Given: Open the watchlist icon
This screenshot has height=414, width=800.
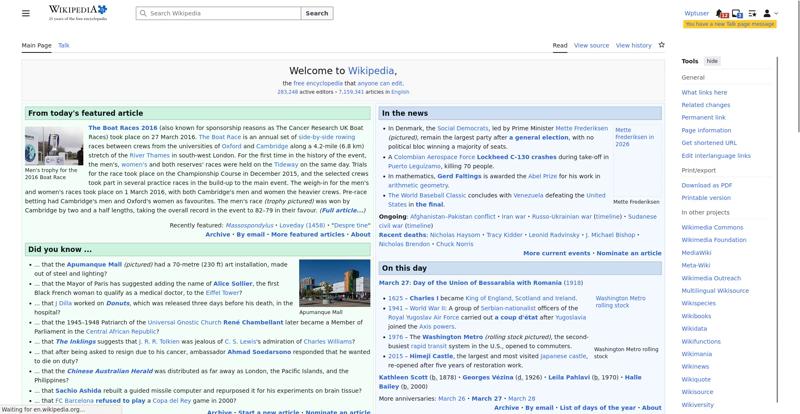Looking at the screenshot, I should 751,13.
